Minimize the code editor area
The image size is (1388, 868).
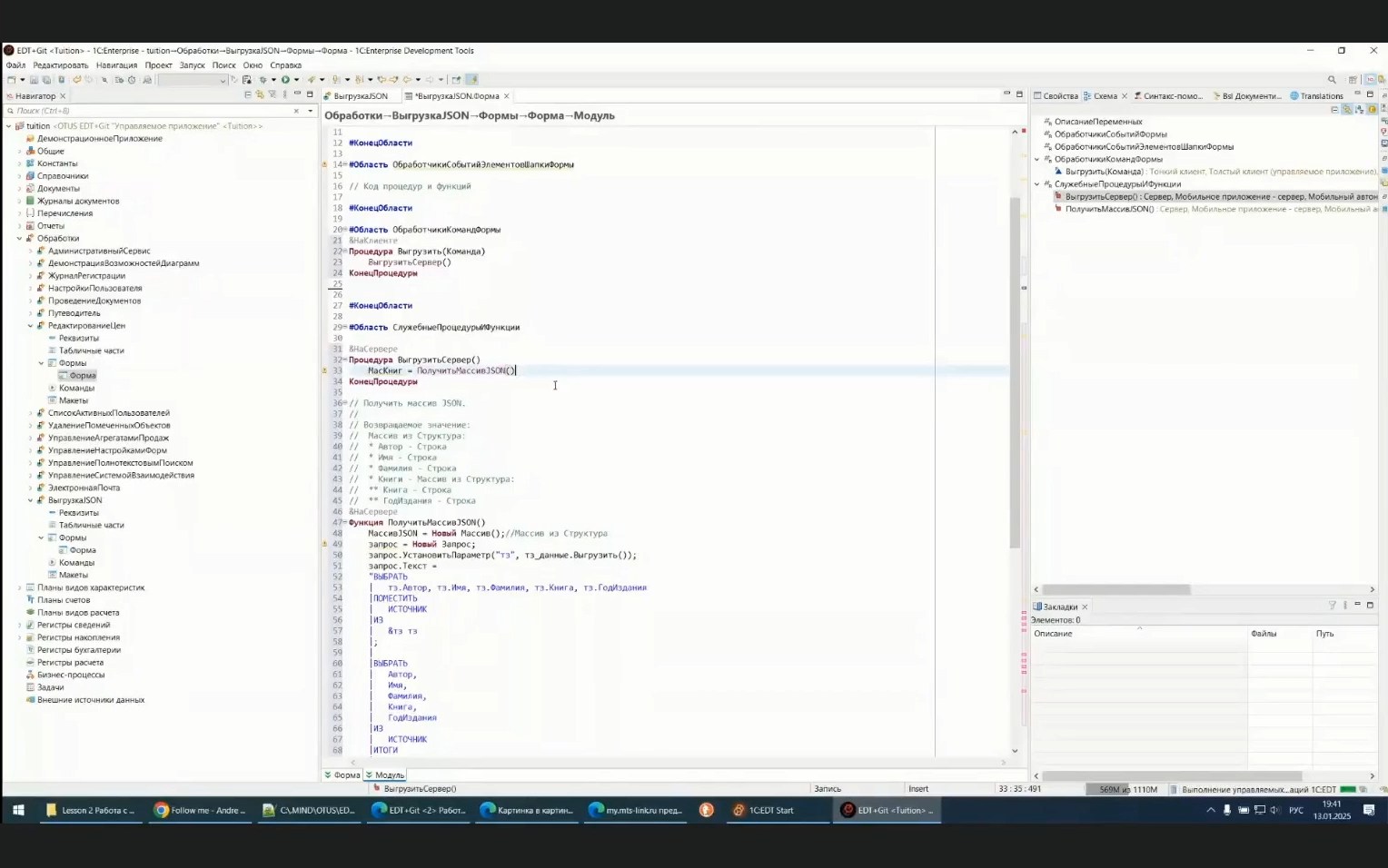pyautogui.click(x=1006, y=94)
